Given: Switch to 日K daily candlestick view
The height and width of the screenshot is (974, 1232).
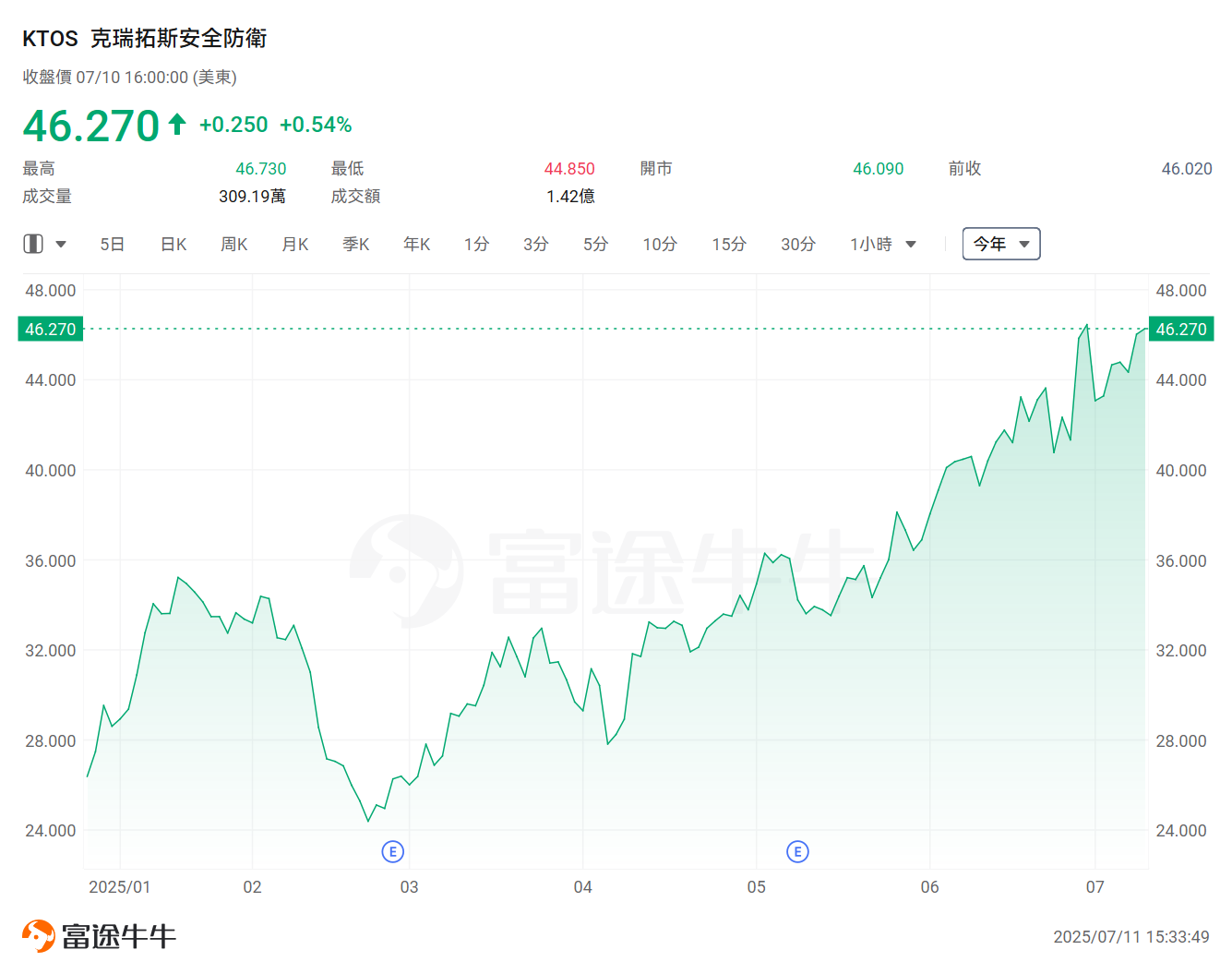Looking at the screenshot, I should tap(173, 245).
